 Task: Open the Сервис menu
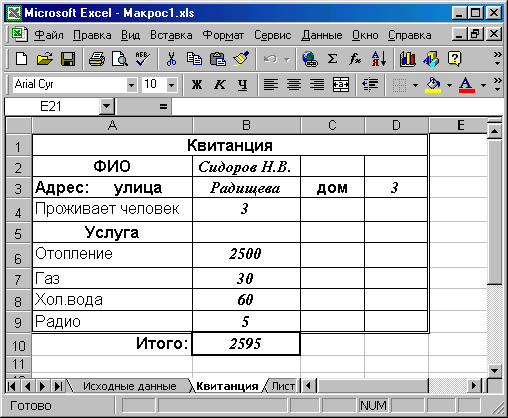pos(273,35)
